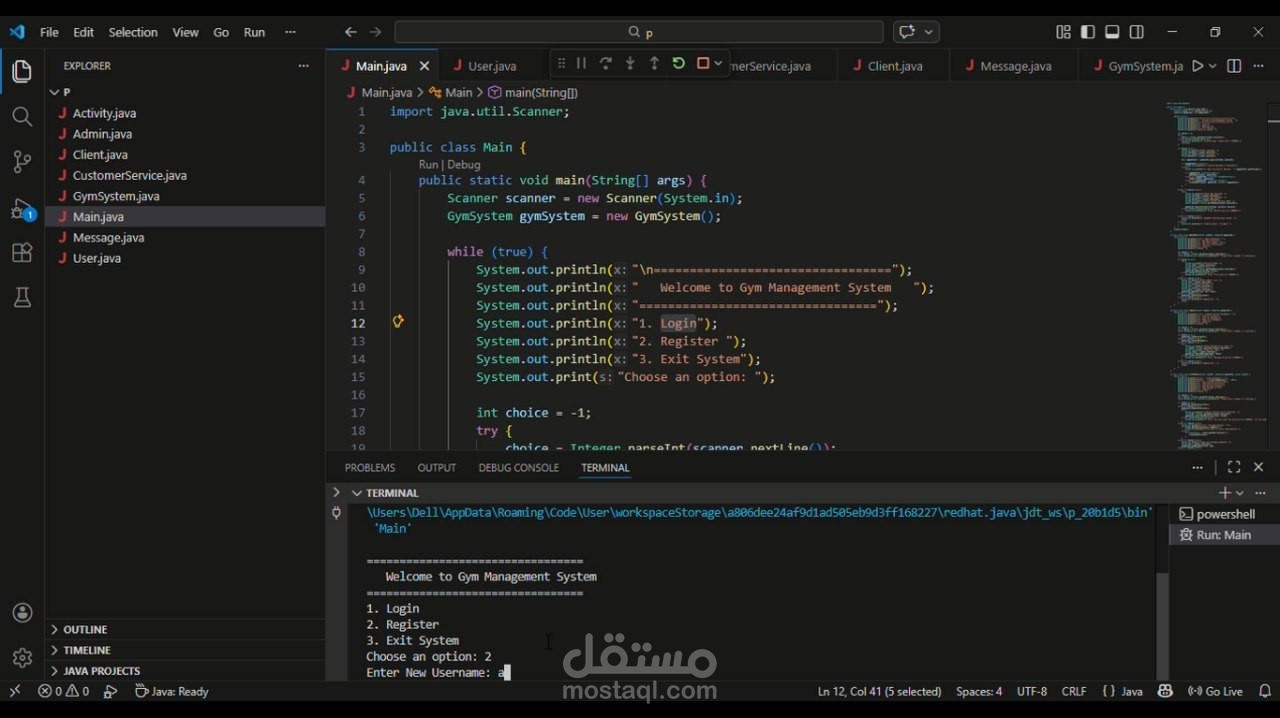
Task: Click the debug Step Over button
Action: pos(606,63)
